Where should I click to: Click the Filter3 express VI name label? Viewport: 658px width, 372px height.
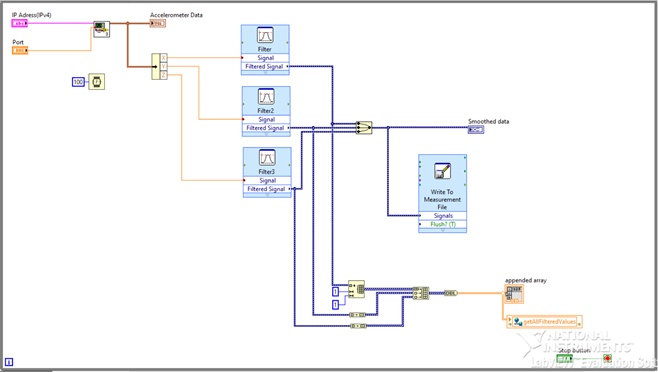point(266,172)
